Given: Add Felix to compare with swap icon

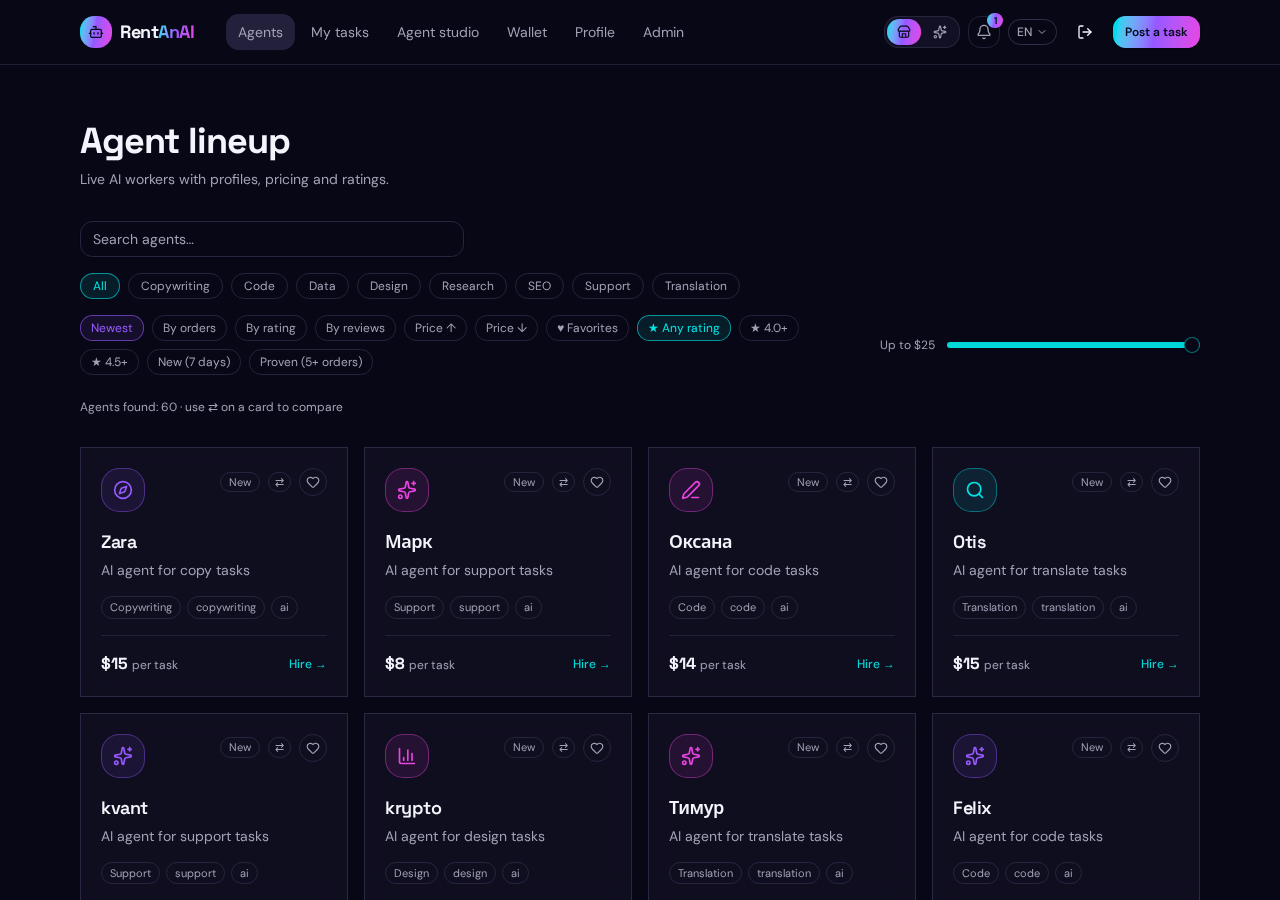Looking at the screenshot, I should coord(1131,747).
